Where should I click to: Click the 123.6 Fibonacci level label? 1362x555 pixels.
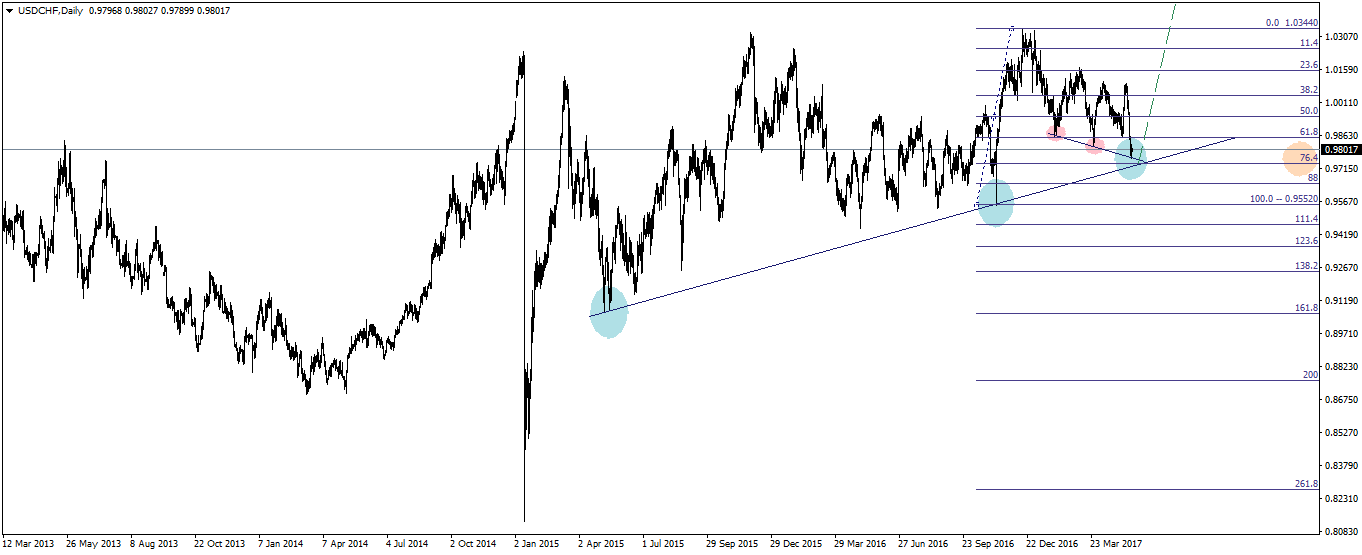click(1306, 241)
